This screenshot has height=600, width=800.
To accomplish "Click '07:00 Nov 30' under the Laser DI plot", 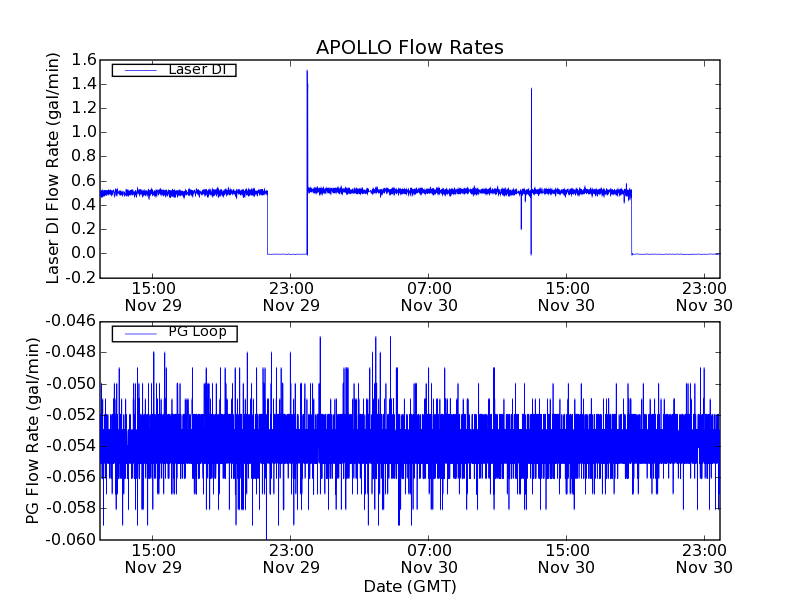I will pyautogui.click(x=429, y=297).
